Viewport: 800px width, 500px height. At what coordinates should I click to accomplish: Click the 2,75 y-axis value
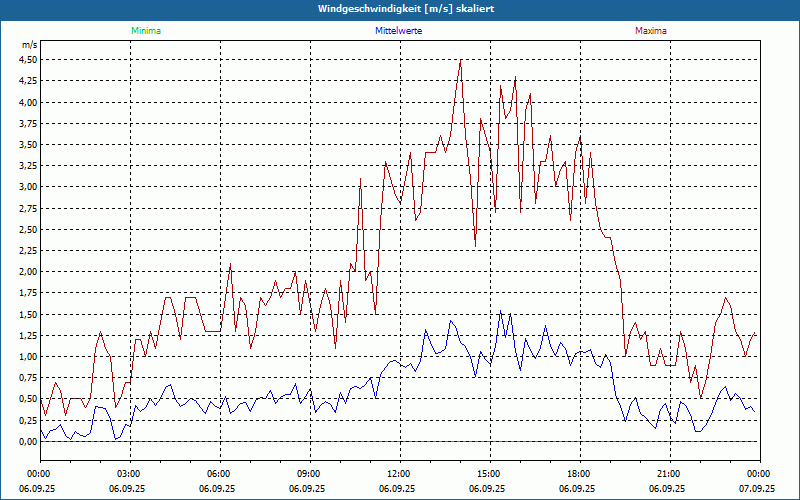click(x=28, y=208)
